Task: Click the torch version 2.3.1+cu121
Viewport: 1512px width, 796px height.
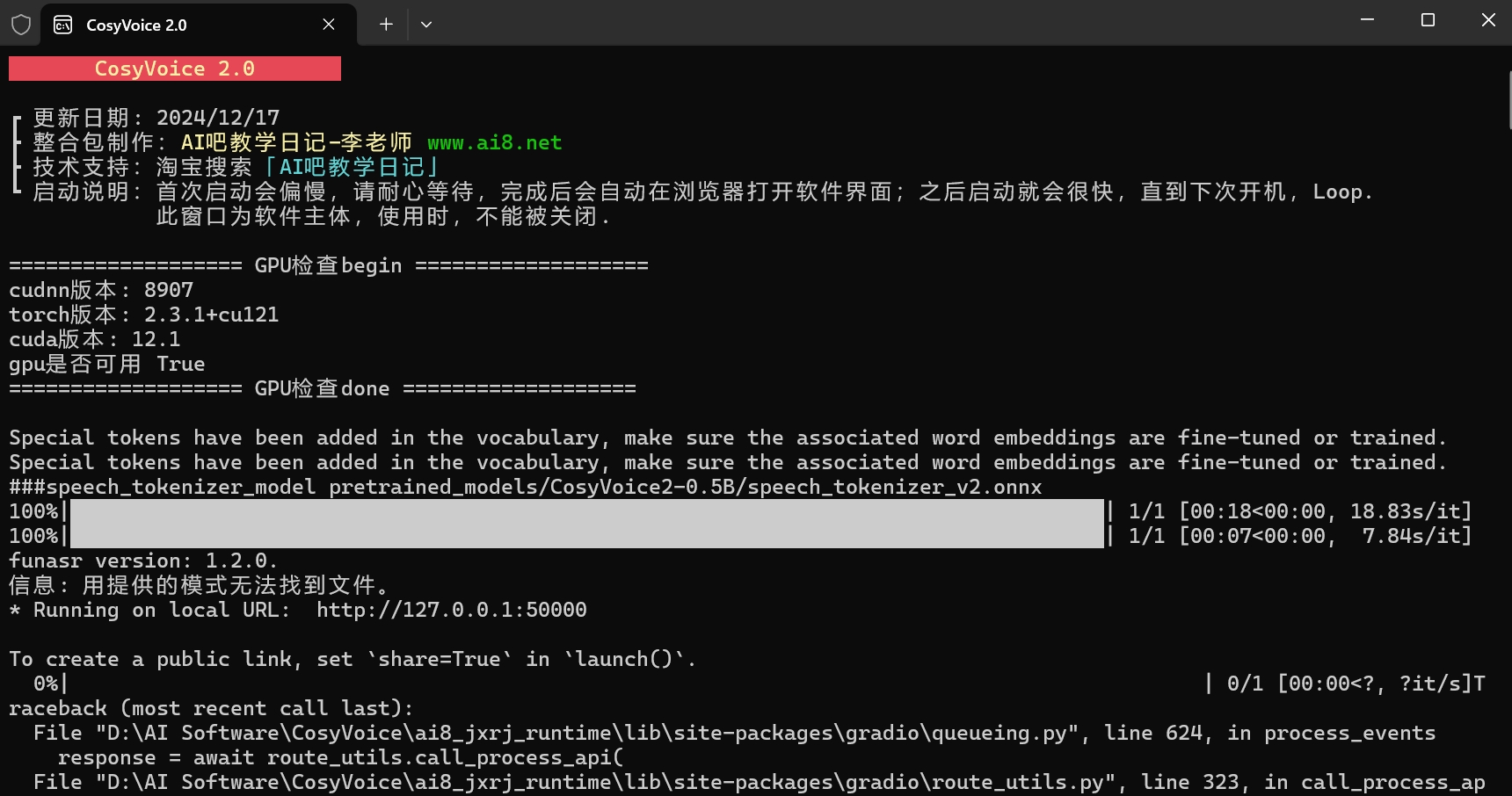Action: click(212, 315)
